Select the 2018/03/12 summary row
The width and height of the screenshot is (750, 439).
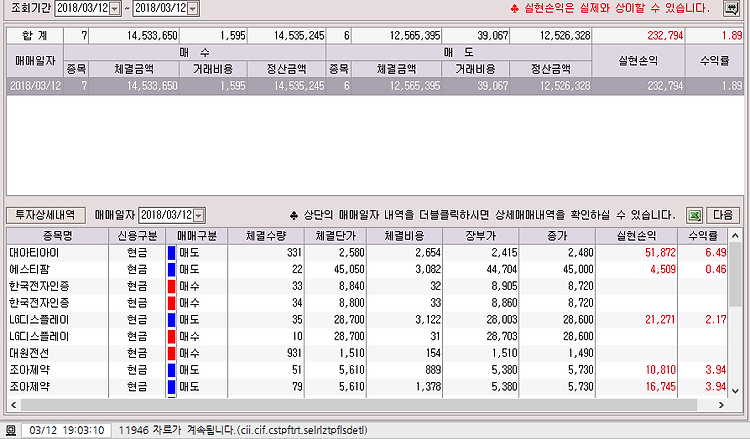(375, 86)
